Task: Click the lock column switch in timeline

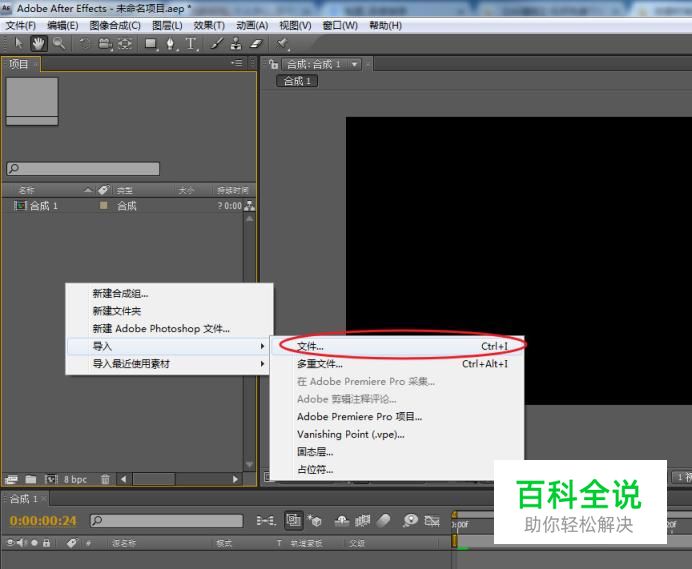Action: point(46,543)
